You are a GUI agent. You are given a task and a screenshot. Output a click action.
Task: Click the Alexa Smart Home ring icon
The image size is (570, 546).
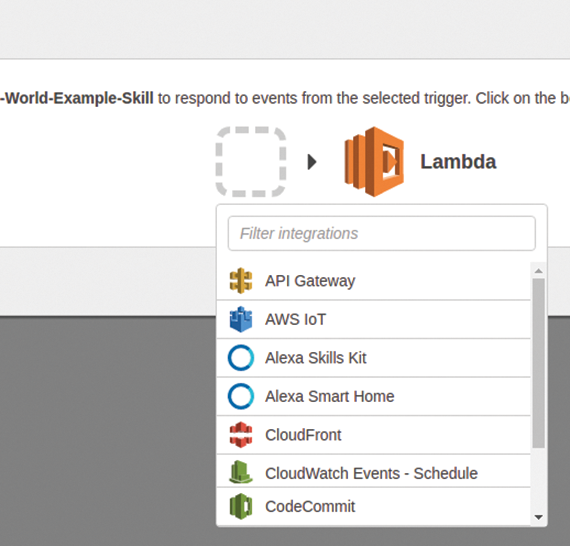tap(241, 396)
